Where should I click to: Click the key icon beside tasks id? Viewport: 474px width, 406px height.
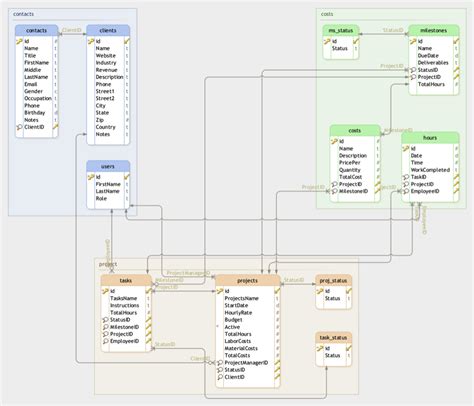pyautogui.click(x=105, y=291)
